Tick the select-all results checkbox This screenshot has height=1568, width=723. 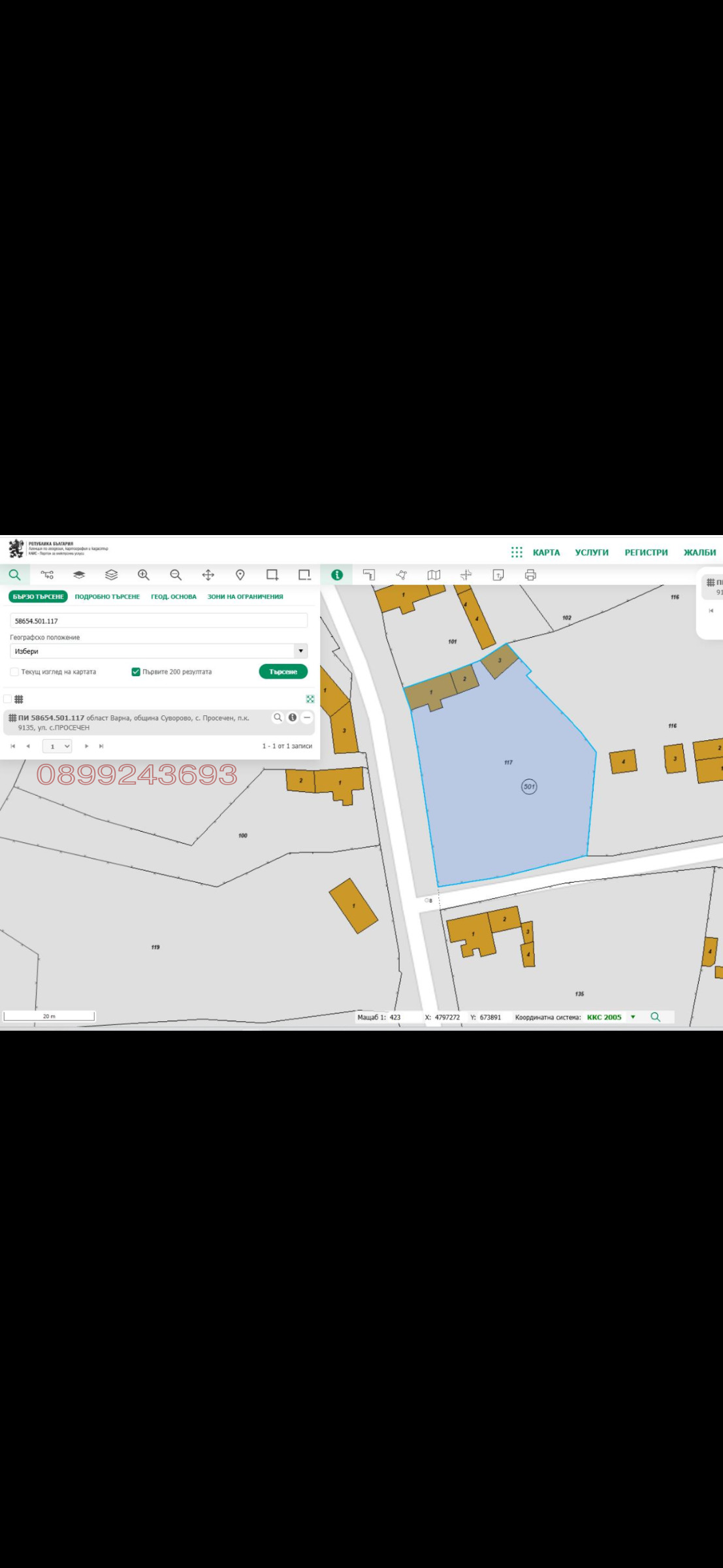pyautogui.click(x=8, y=699)
